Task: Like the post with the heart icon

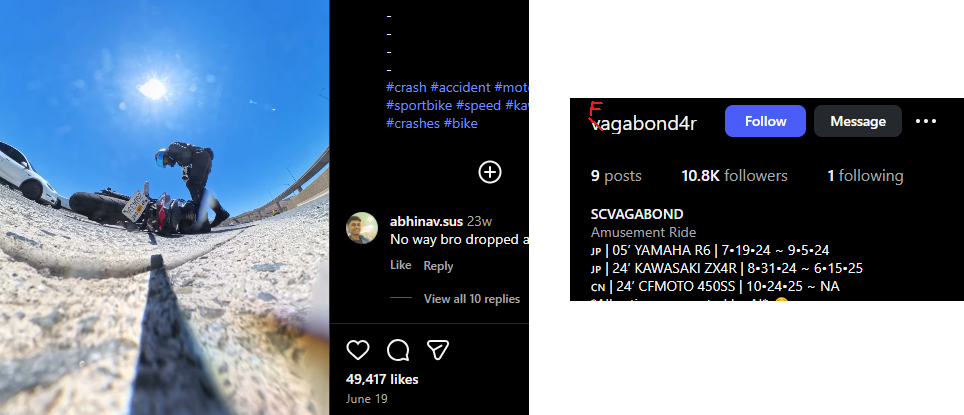Action: pyautogui.click(x=358, y=350)
